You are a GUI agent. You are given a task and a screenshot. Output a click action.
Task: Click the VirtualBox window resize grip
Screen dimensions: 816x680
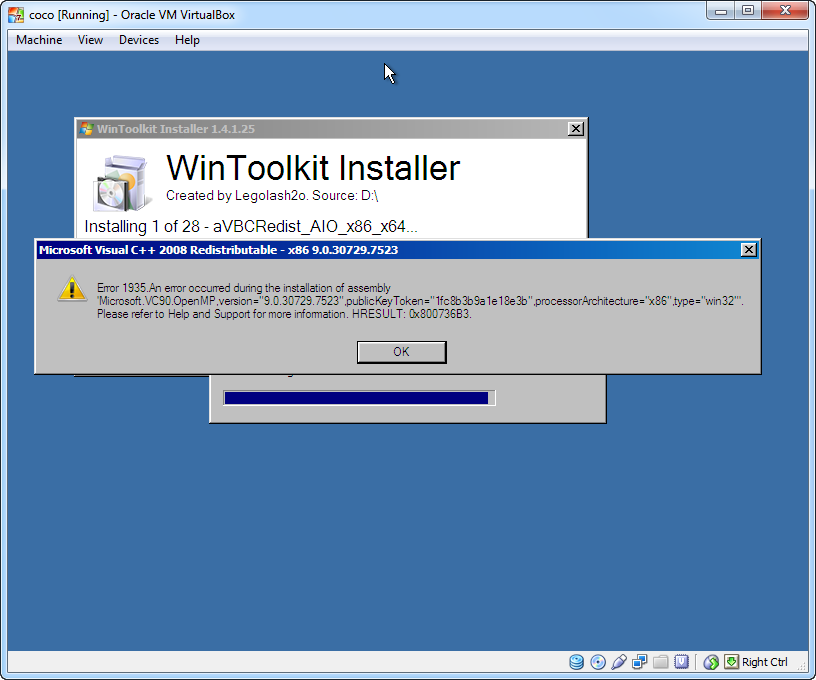(x=802, y=666)
